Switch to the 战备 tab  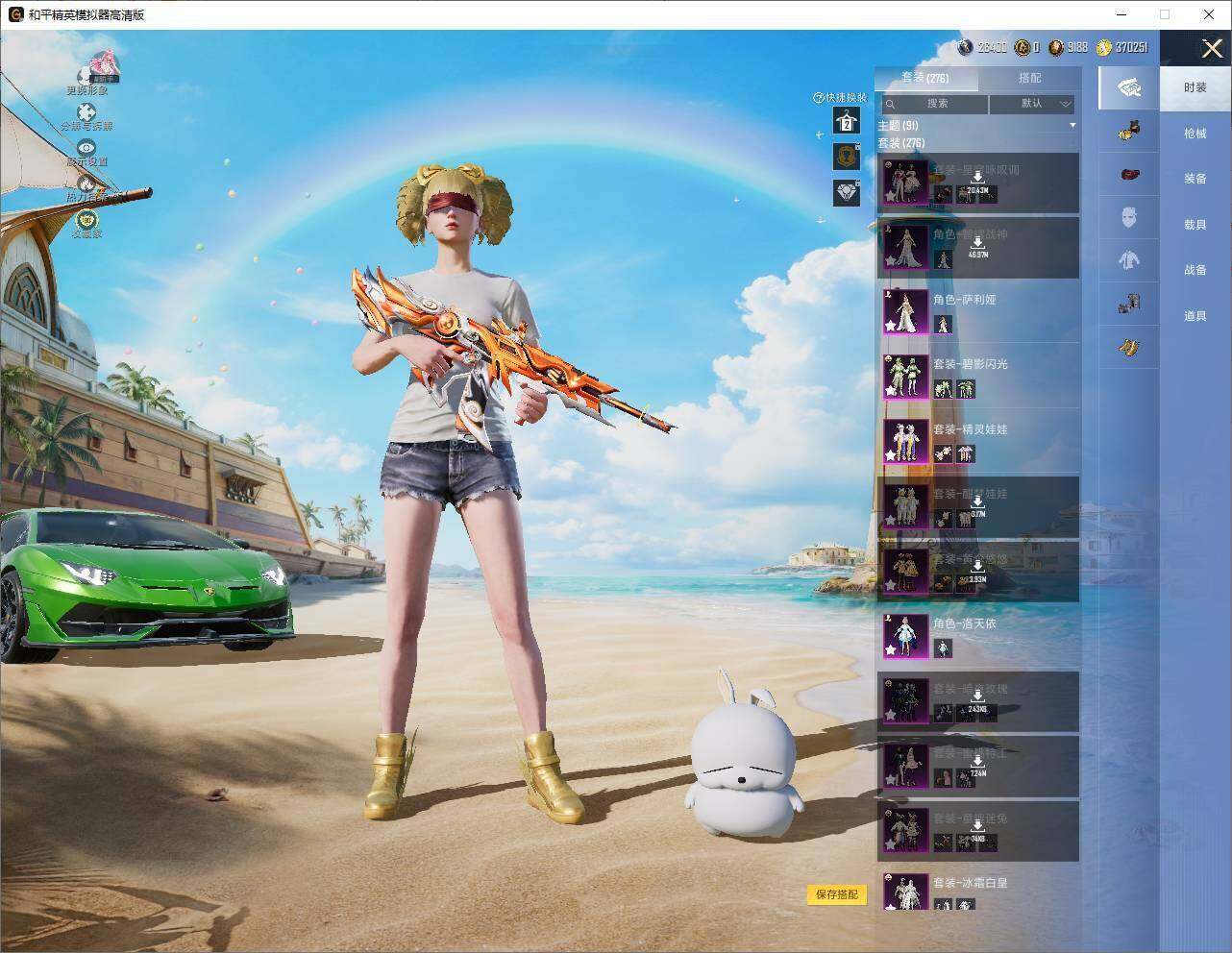[1195, 270]
